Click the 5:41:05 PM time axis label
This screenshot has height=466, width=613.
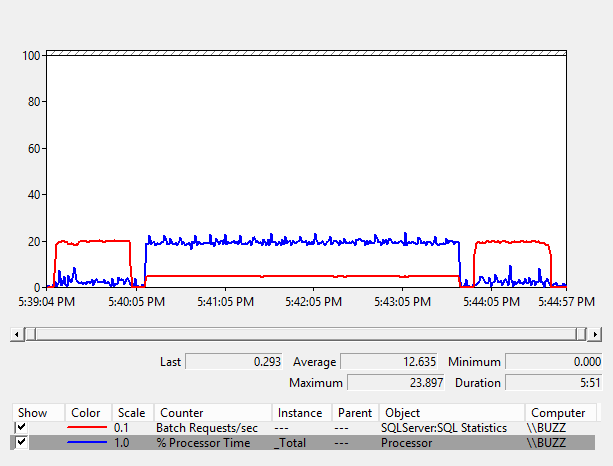[x=225, y=301]
